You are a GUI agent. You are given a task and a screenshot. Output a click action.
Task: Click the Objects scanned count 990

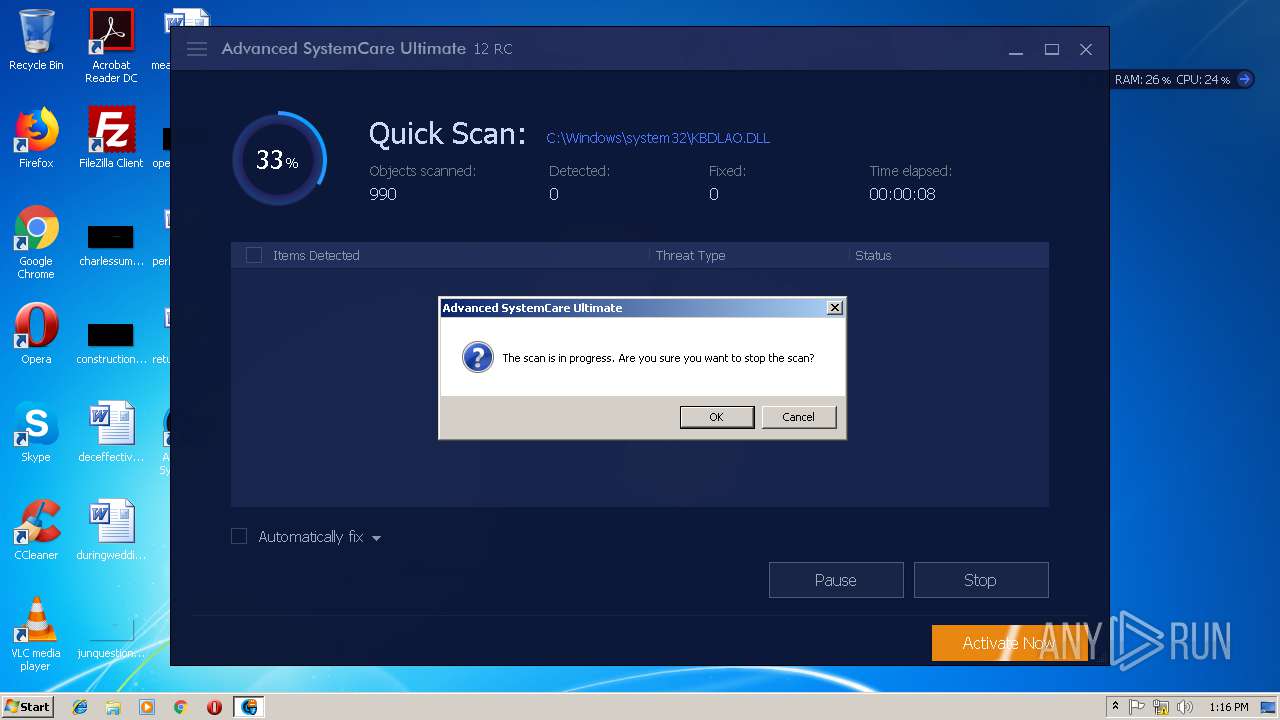tap(383, 194)
